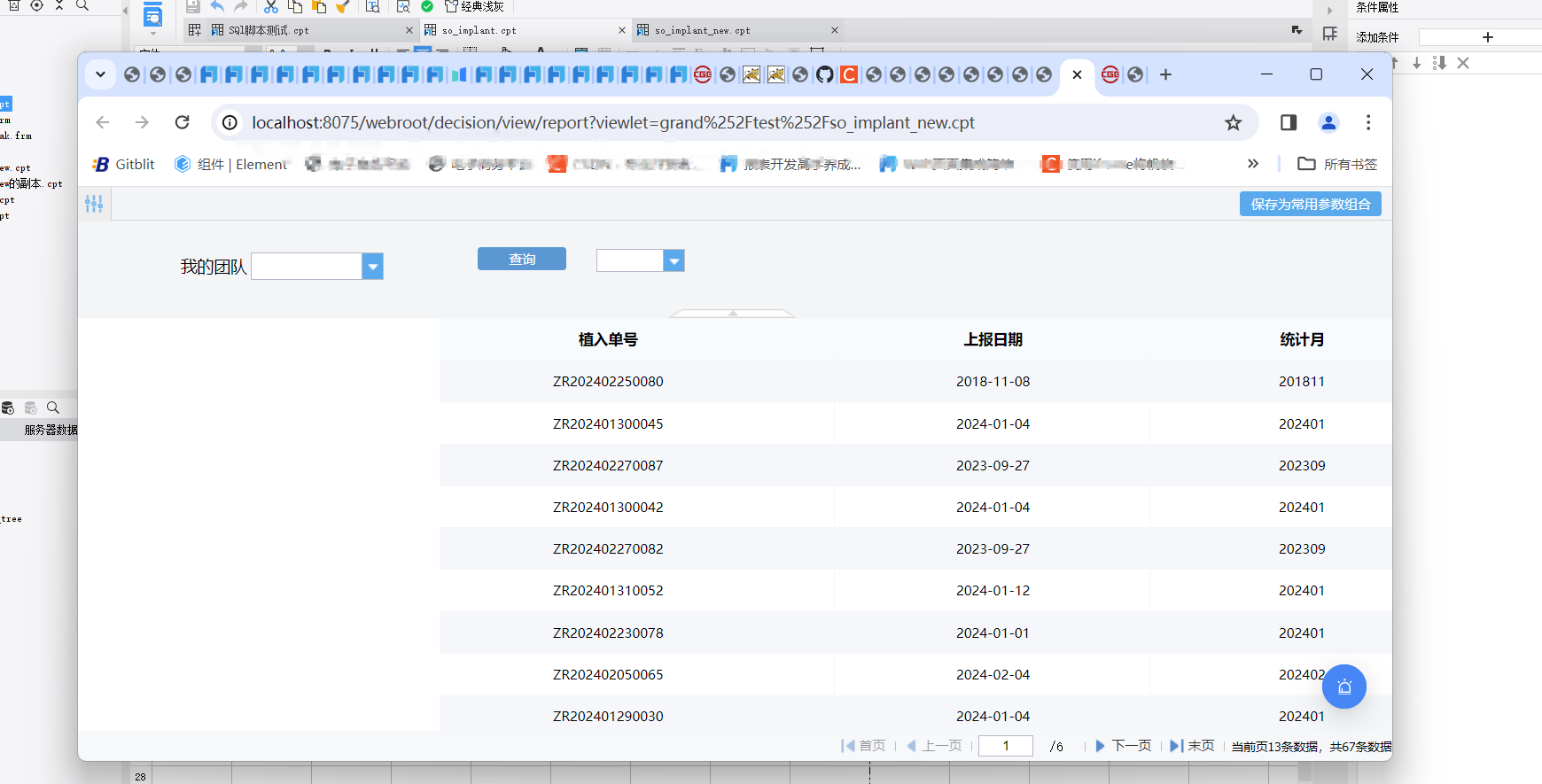Click the green check validation icon
1542x784 pixels.
pos(427,6)
